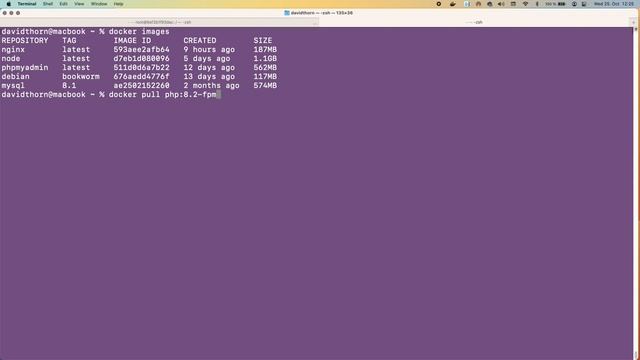Open the Shell menu
The image size is (640, 360).
[x=48, y=4]
